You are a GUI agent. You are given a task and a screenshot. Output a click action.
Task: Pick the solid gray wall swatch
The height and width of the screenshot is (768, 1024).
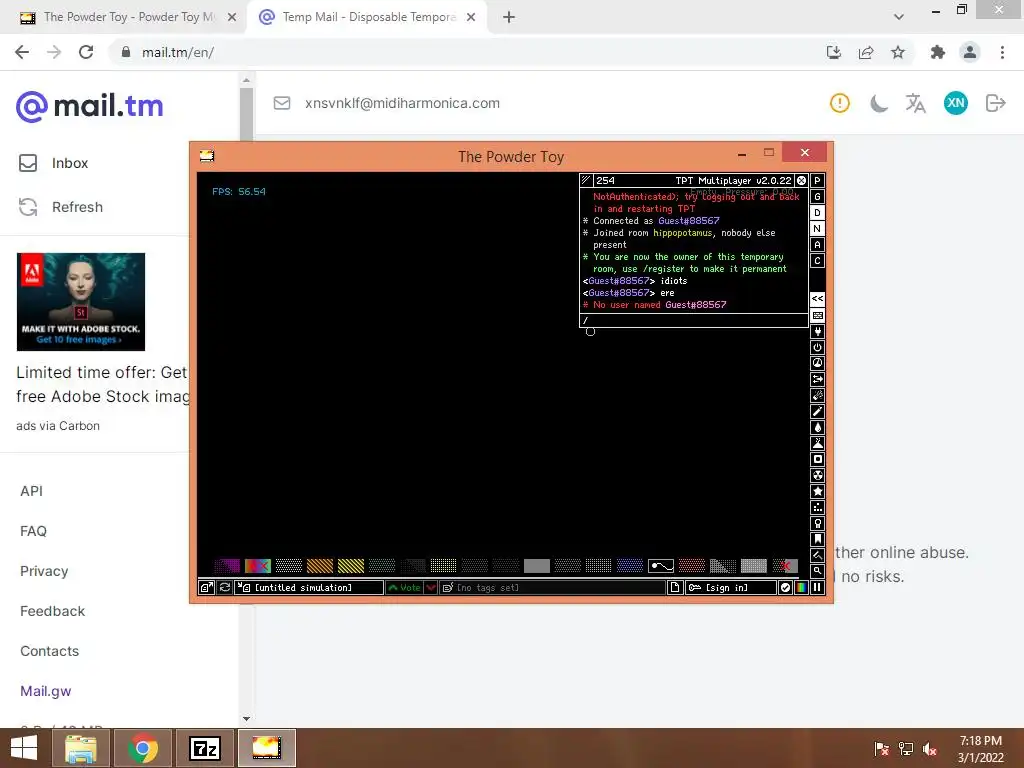[537, 566]
